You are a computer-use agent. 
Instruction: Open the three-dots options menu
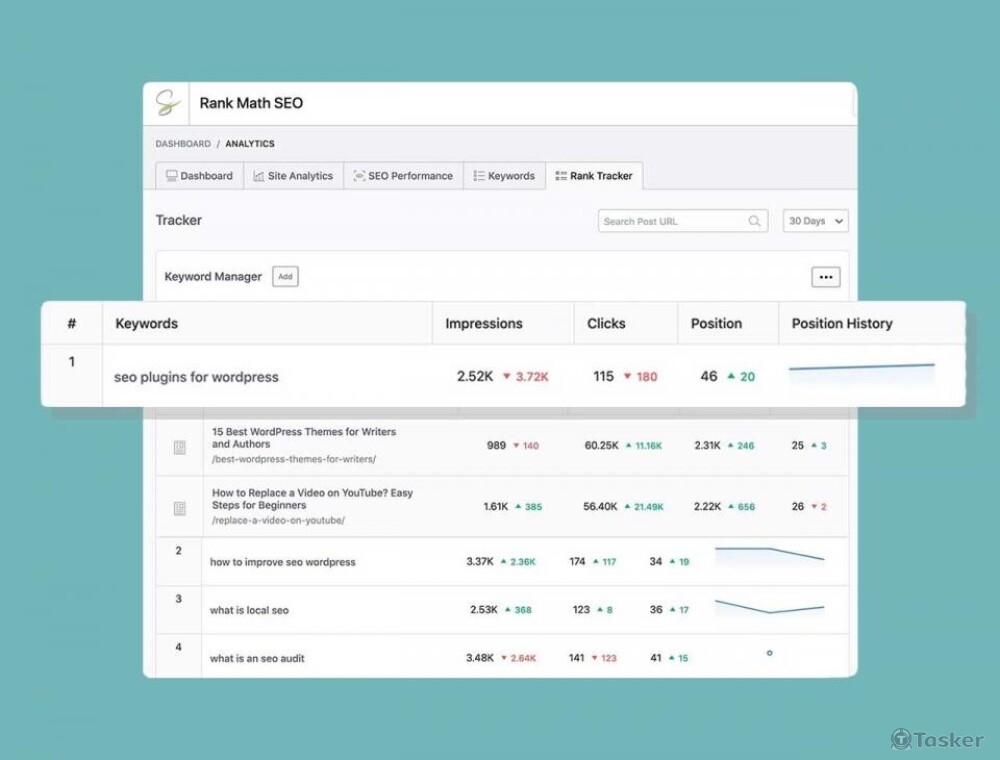pos(825,277)
